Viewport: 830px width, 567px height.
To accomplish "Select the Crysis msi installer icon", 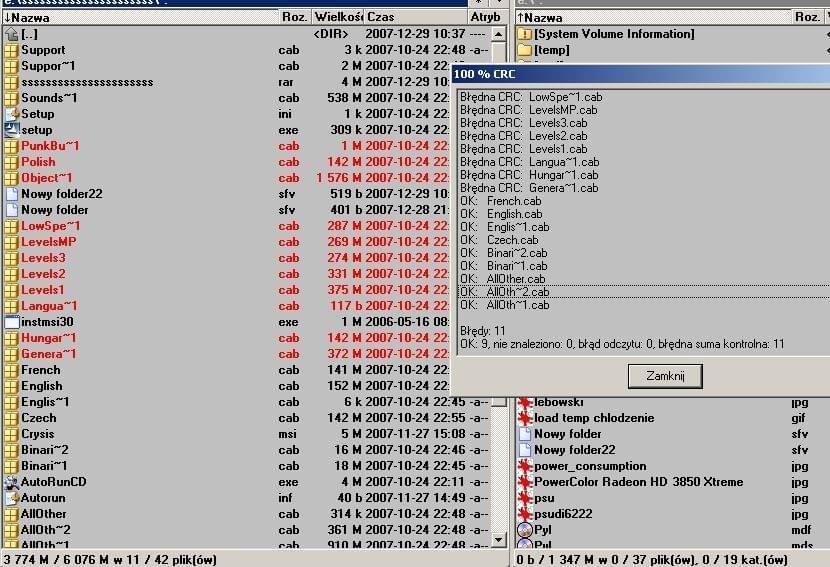I will [12, 434].
